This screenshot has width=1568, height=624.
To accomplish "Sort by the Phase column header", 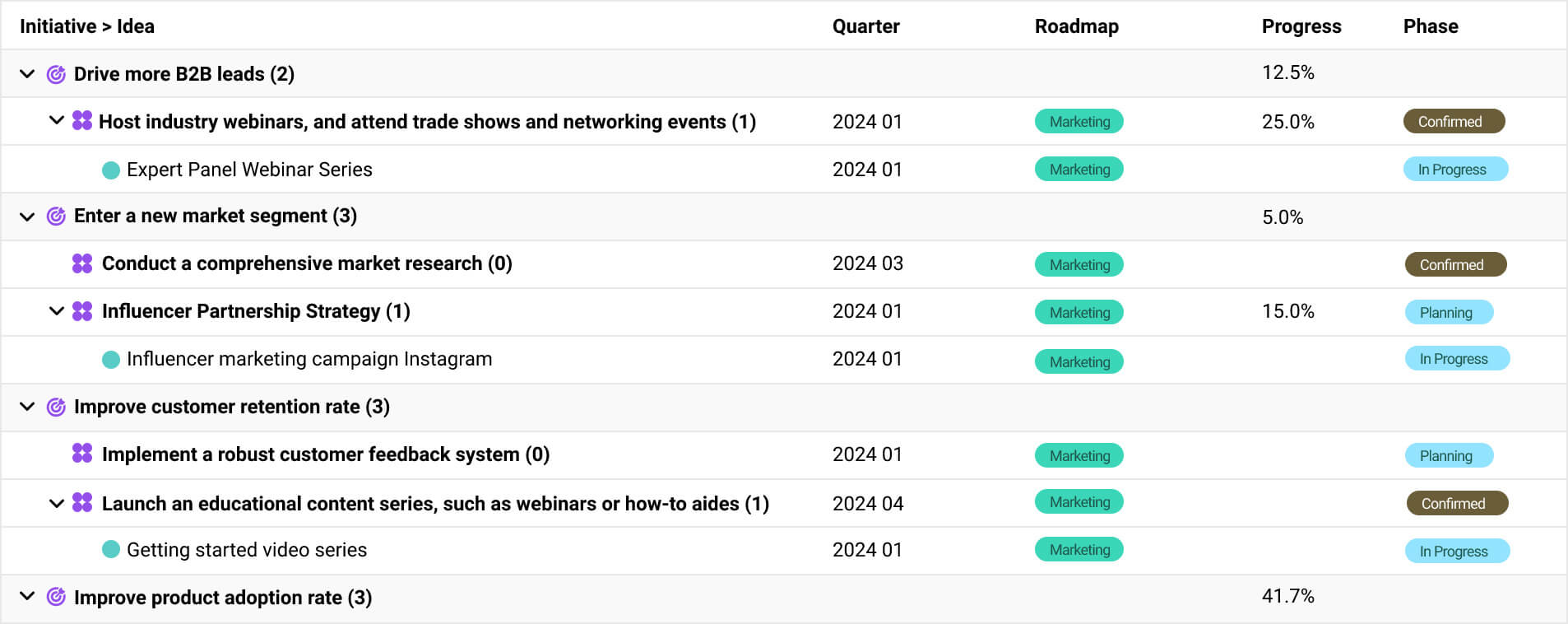I will click(1431, 26).
